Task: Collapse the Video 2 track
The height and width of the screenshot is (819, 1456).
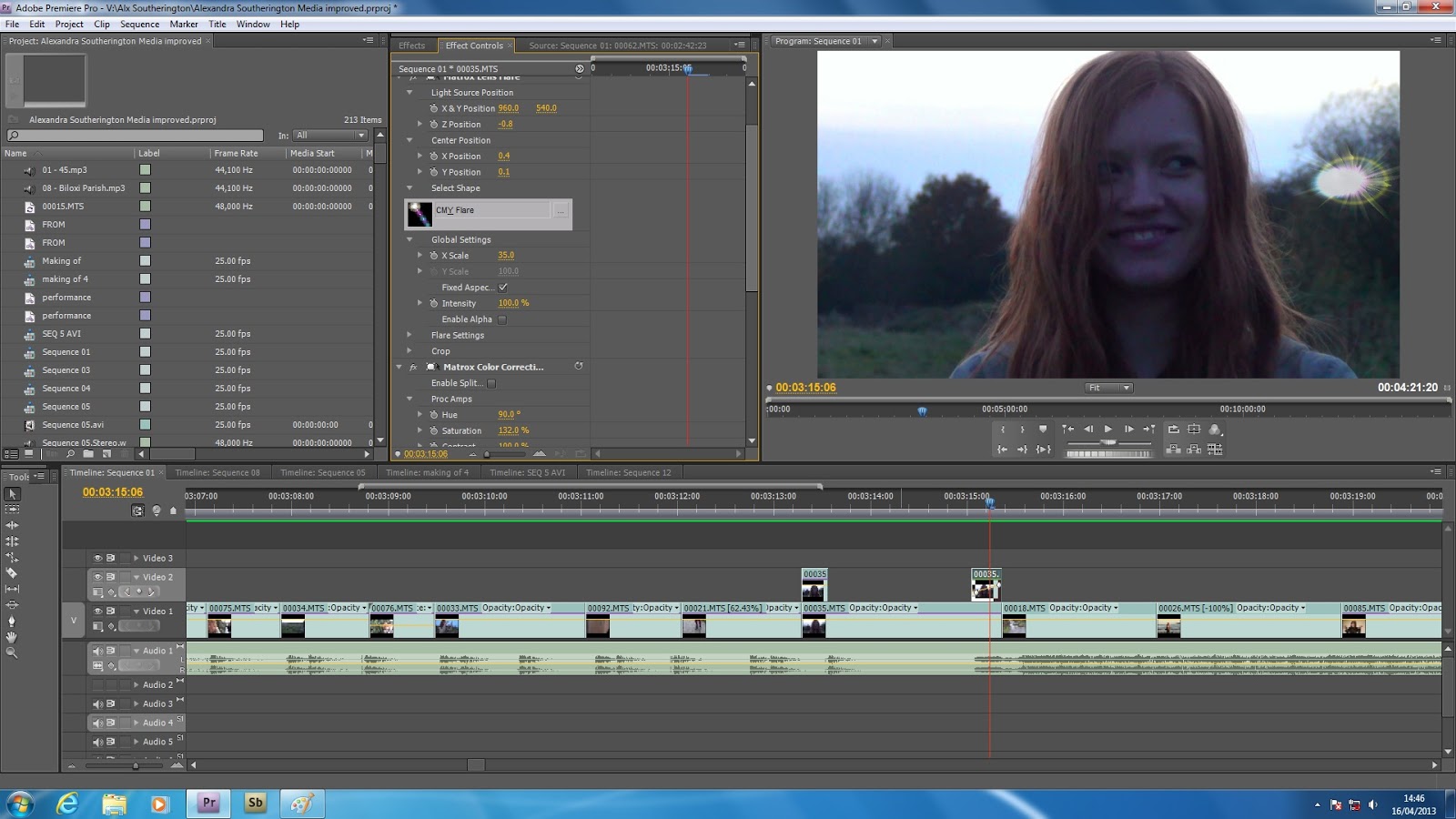Action: [136, 577]
